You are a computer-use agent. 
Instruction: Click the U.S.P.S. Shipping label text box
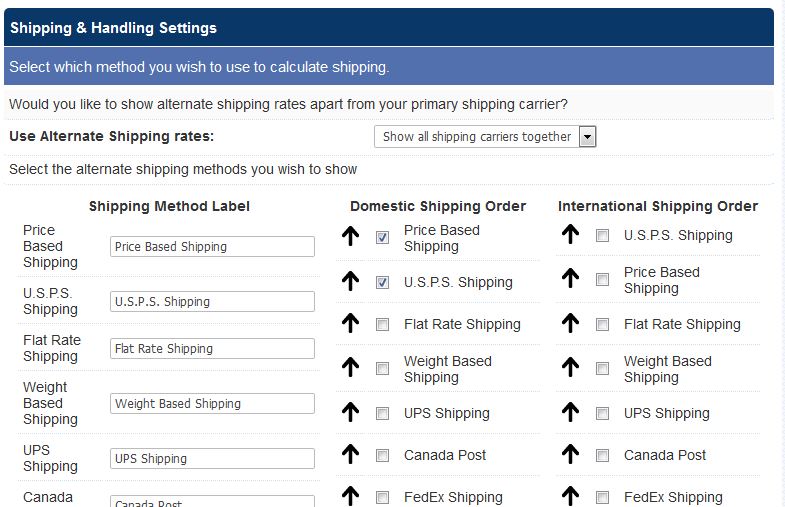[212, 301]
